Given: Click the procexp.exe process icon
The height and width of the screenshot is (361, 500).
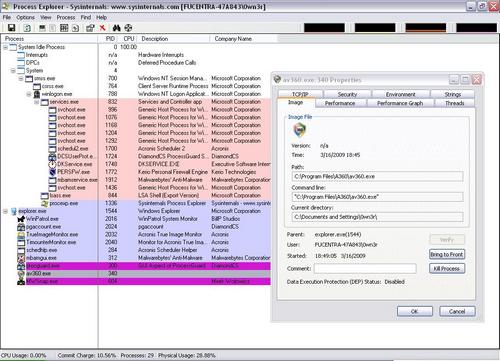Looking at the screenshot, I should 45,203.
